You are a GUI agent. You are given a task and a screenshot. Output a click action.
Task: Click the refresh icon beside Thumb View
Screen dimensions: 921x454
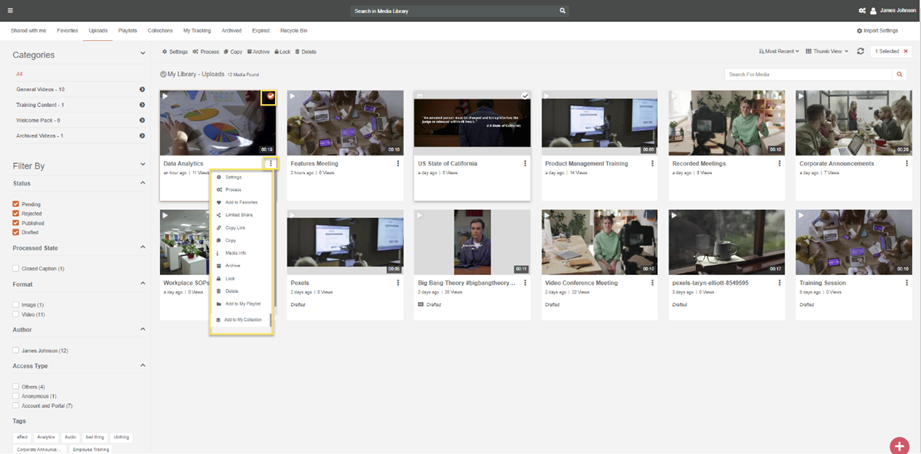(860, 51)
